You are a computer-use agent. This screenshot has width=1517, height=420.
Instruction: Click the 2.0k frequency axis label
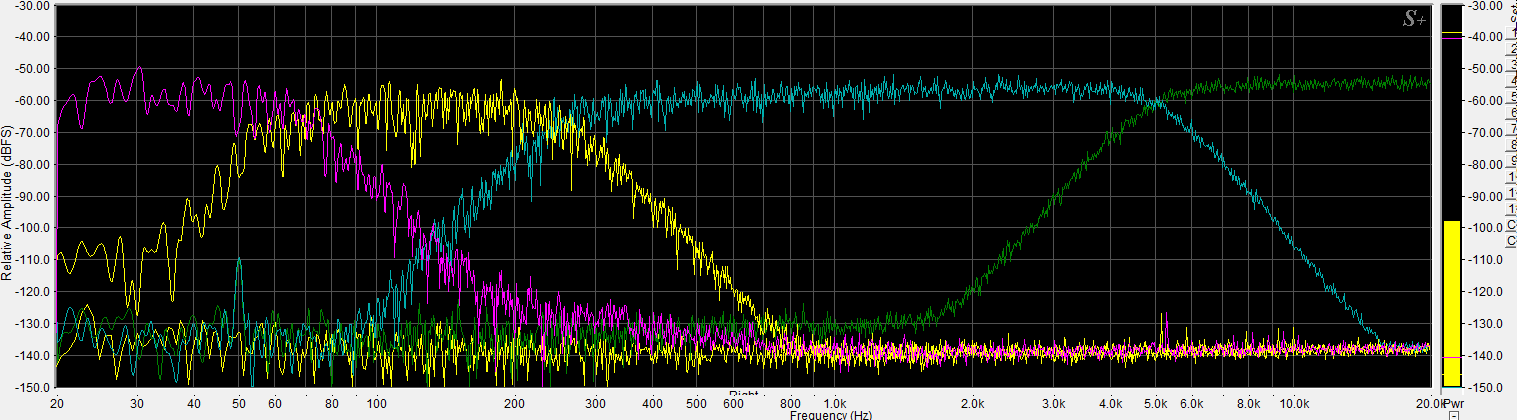click(x=972, y=403)
